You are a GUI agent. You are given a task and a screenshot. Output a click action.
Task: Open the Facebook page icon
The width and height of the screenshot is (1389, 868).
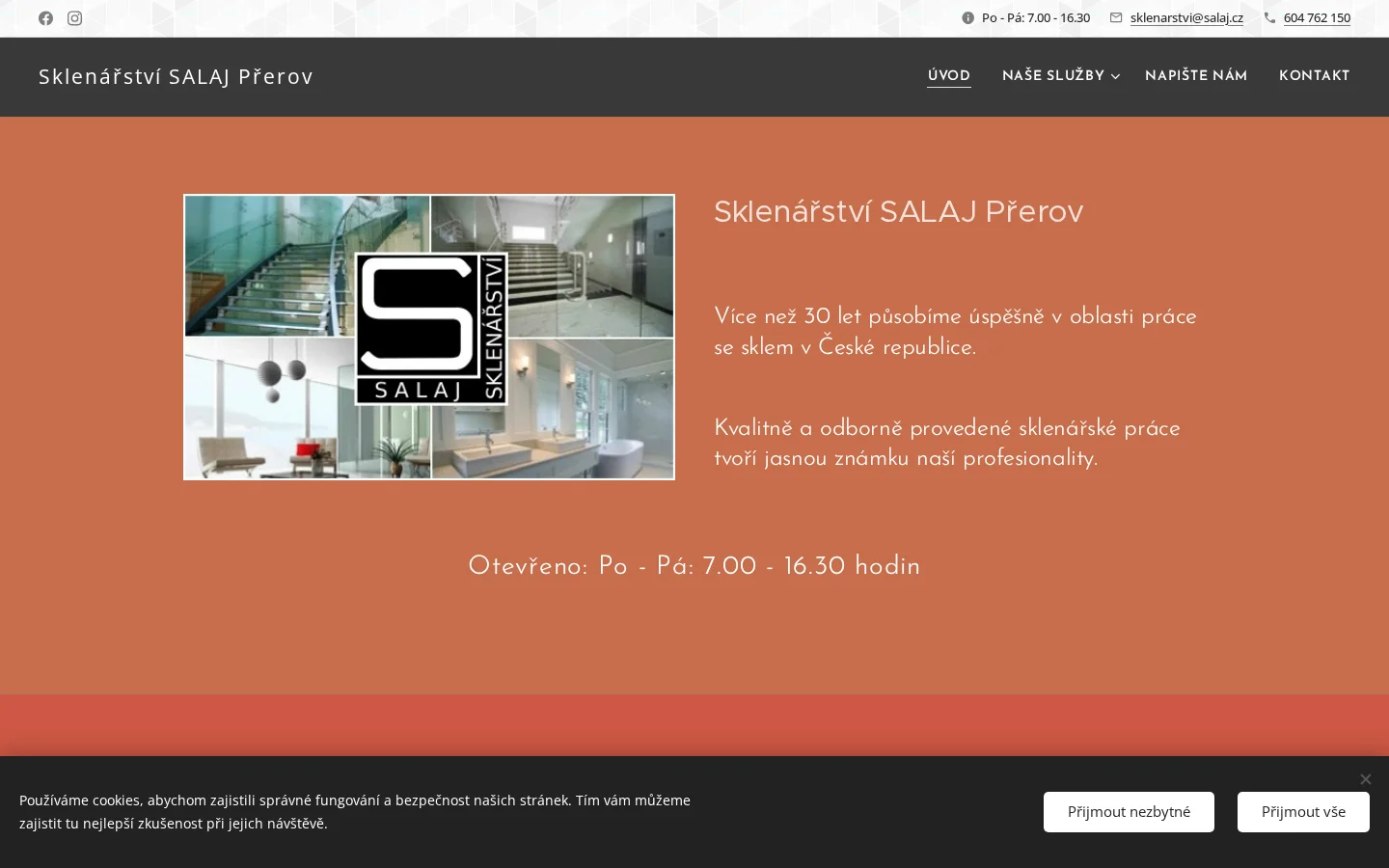pyautogui.click(x=45, y=18)
